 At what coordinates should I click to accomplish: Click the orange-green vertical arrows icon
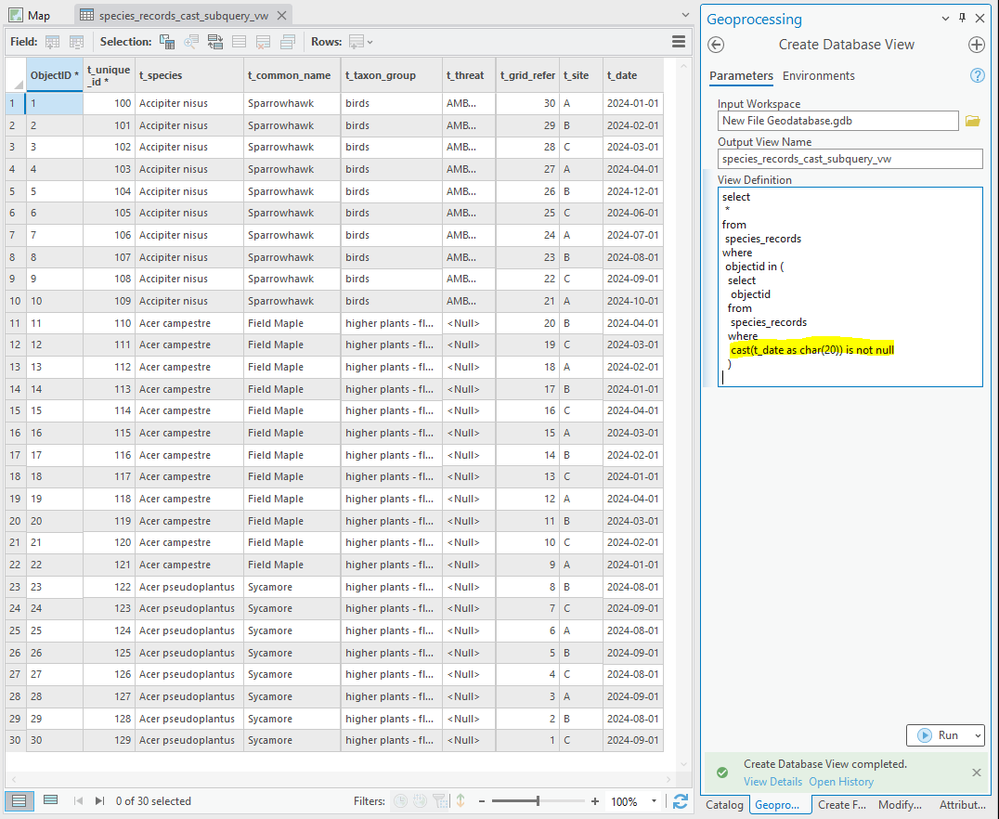coord(461,801)
